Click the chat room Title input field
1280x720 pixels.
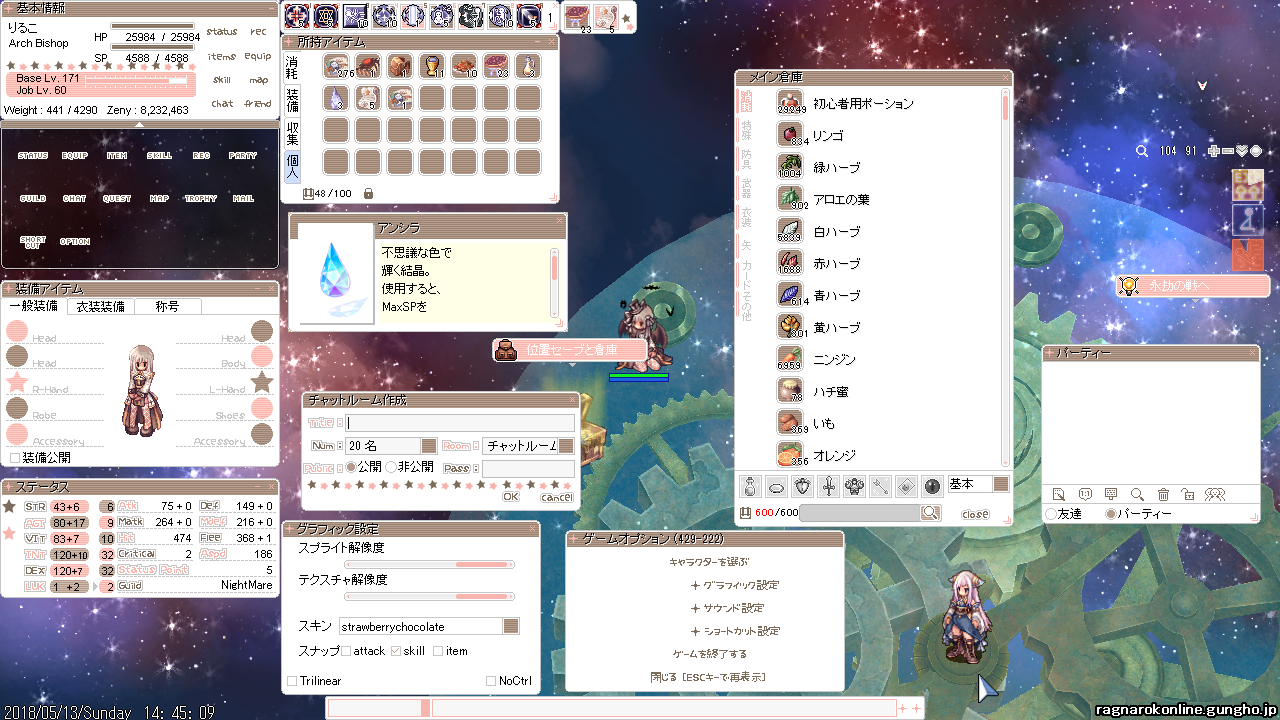460,423
